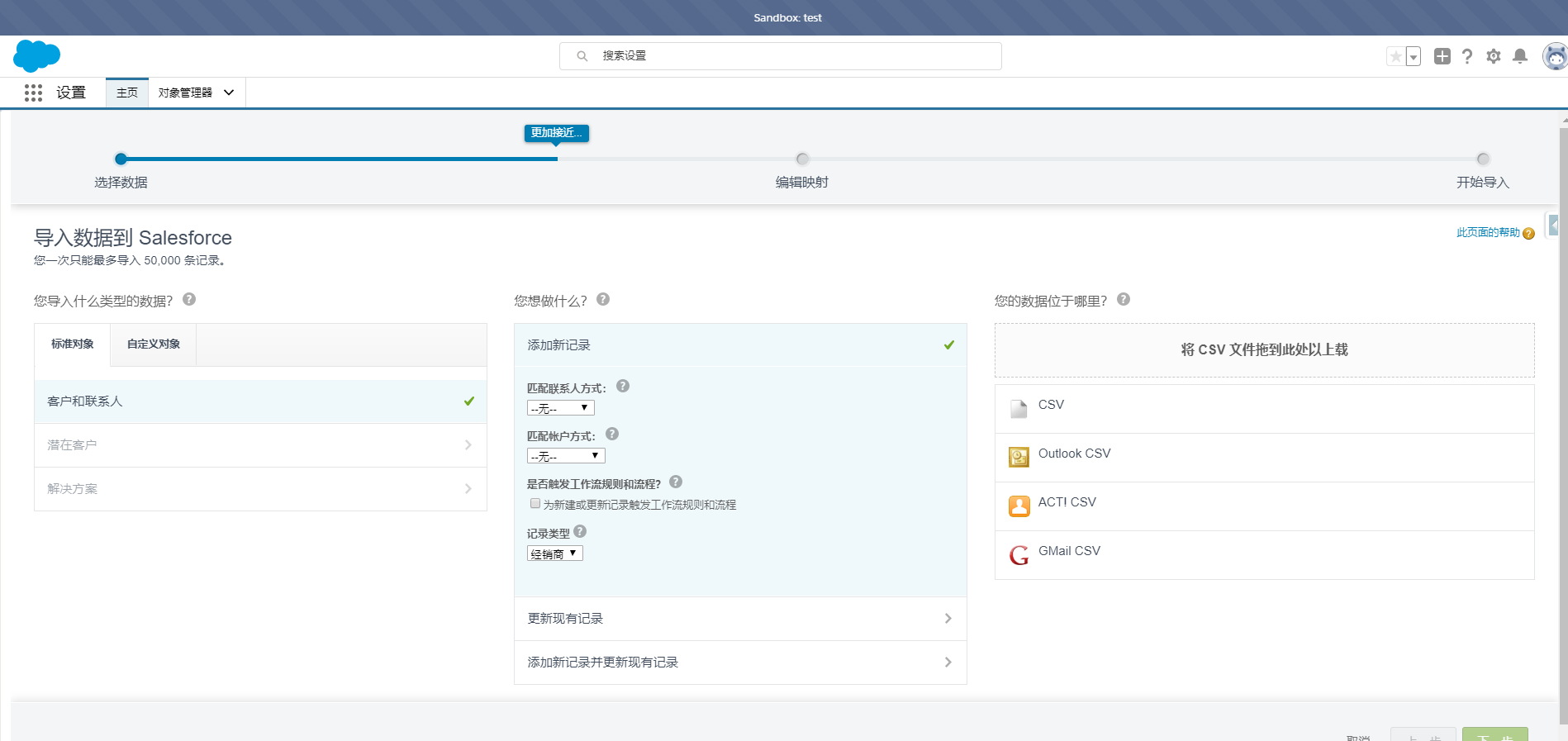The height and width of the screenshot is (741, 1568).
Task: Open the user profile avatar
Action: pos(1555,56)
